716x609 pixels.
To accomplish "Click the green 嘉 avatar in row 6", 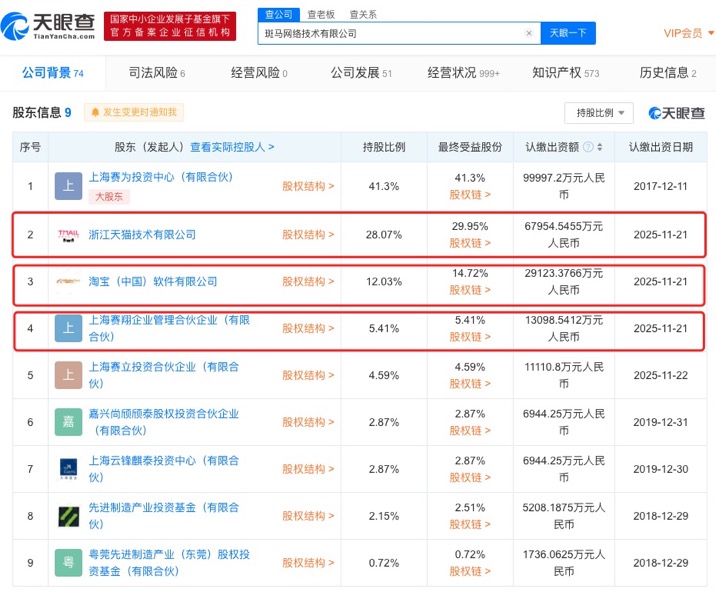I will click(68, 422).
